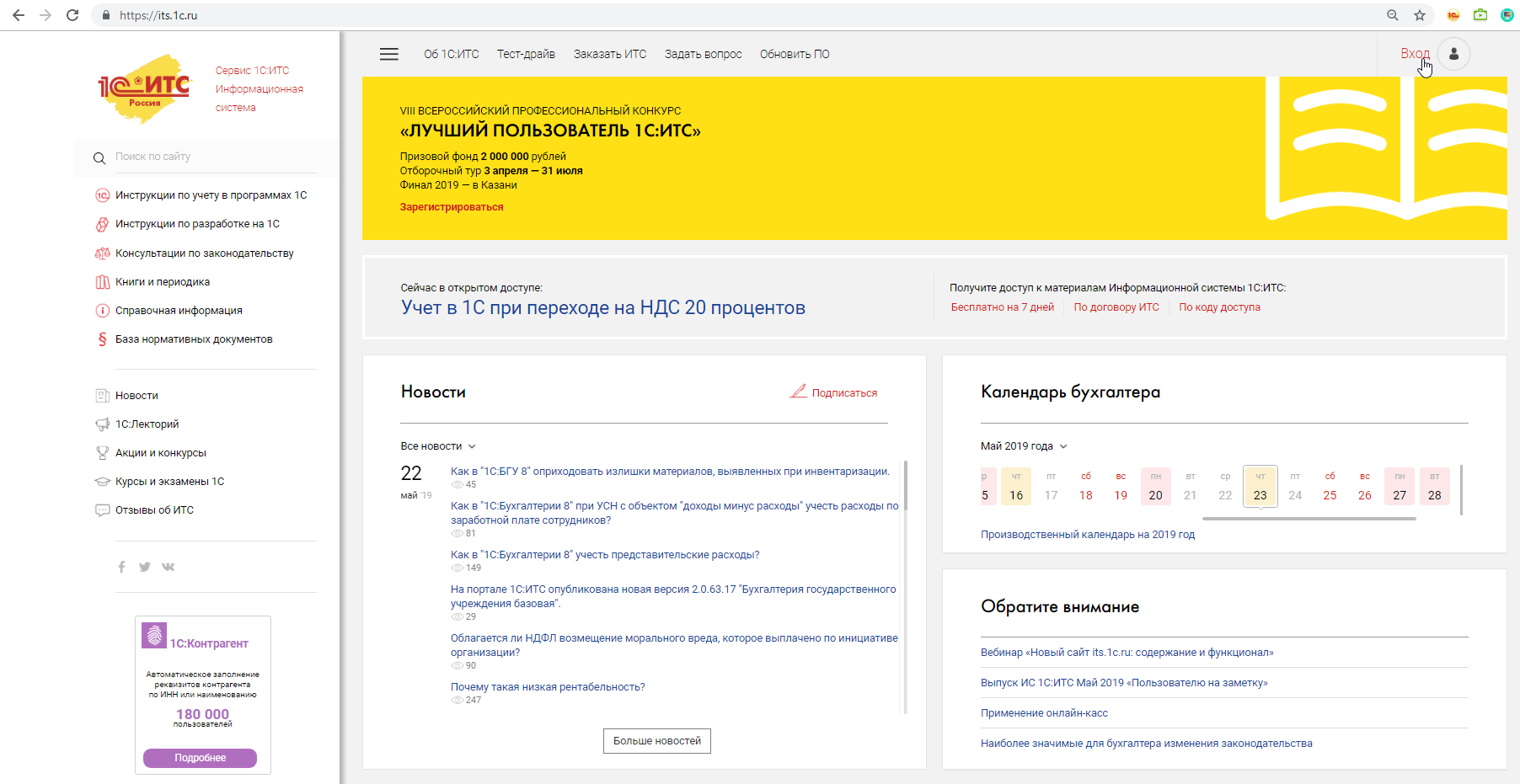The image size is (1520, 784).
Task: Subscribe via the Подписаться link
Action: tap(844, 393)
